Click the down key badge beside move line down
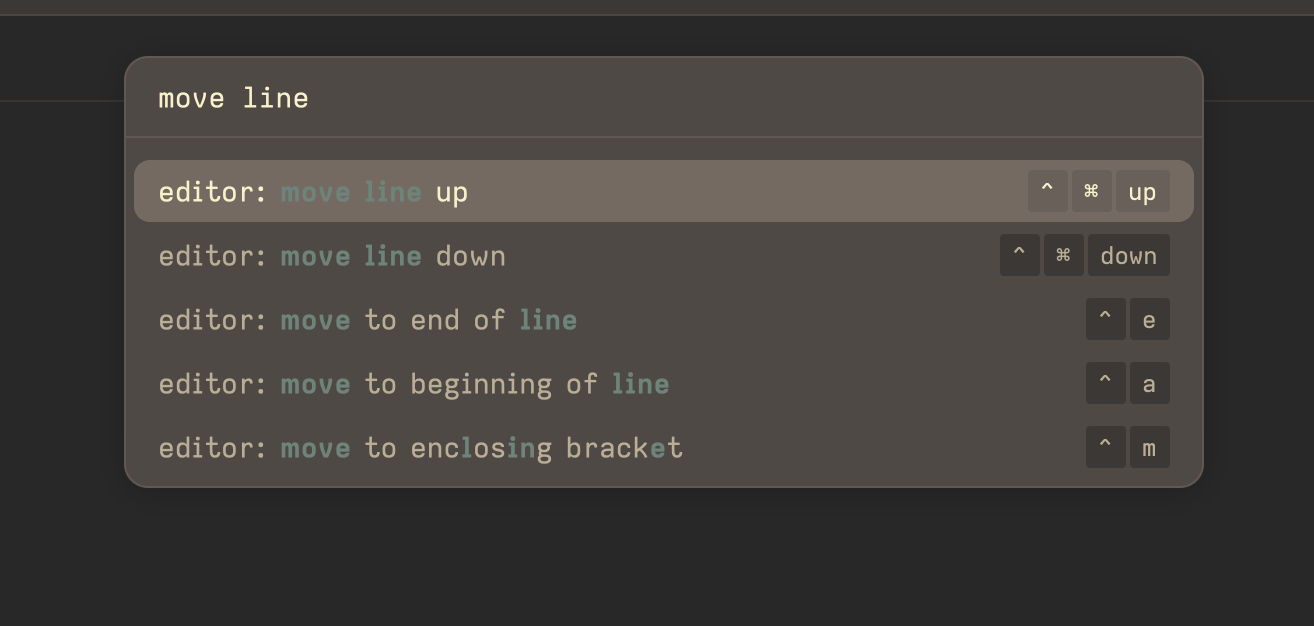 click(x=1129, y=255)
